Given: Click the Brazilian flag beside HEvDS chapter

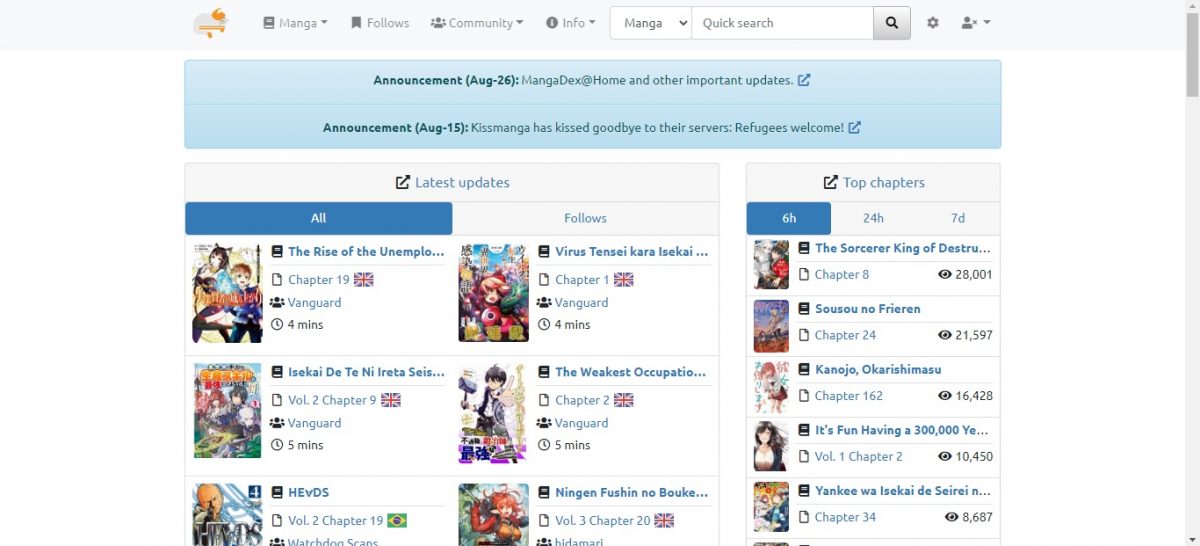Looking at the screenshot, I should pyautogui.click(x=397, y=521).
